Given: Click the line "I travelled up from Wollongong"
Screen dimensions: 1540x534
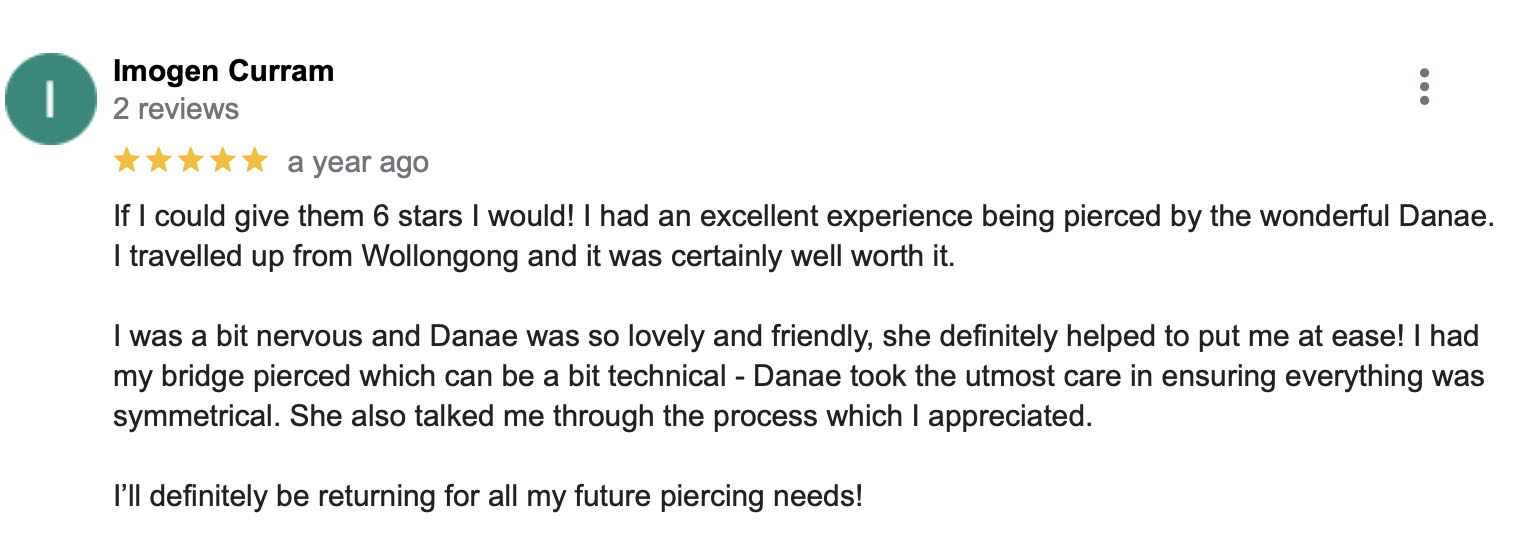Looking at the screenshot, I should click(535, 257).
